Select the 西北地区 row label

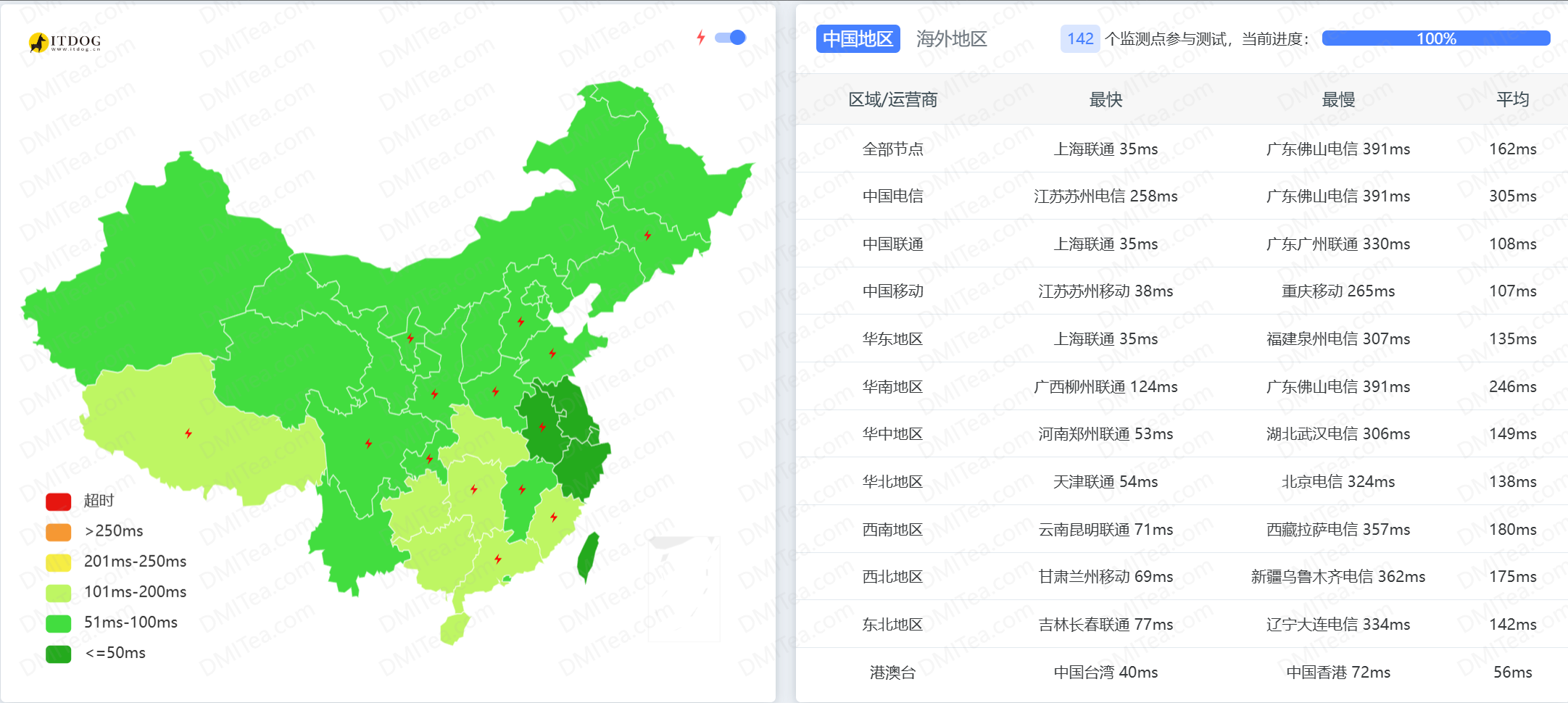point(892,577)
